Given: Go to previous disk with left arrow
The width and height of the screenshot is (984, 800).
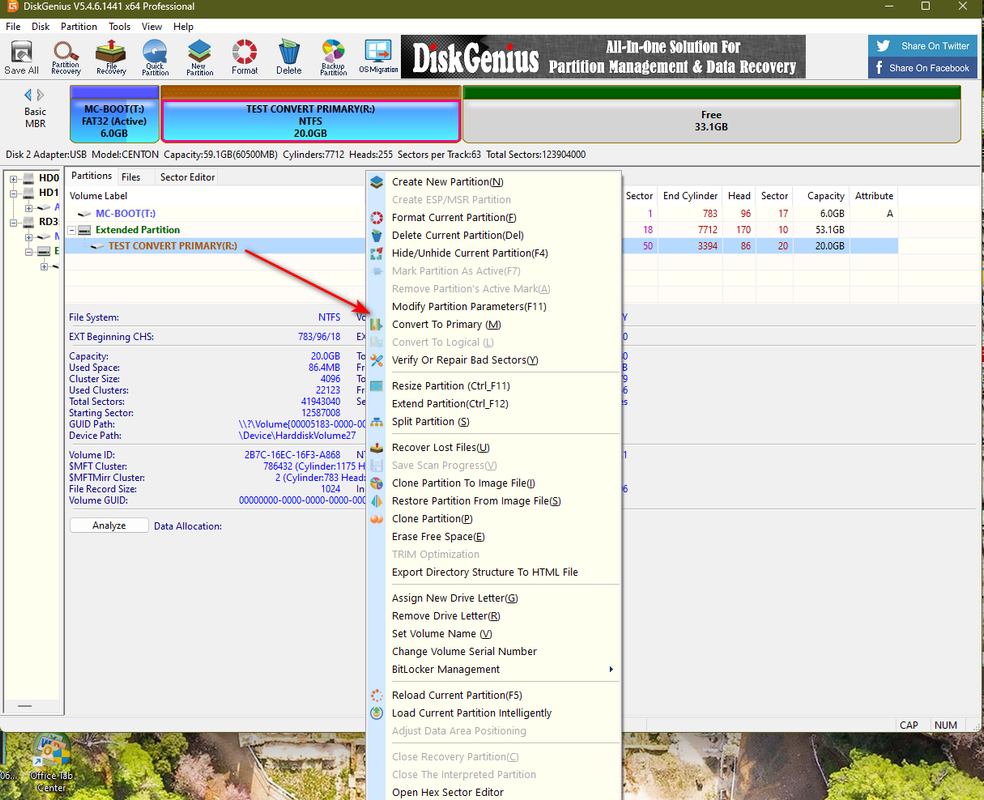Looking at the screenshot, I should (x=28, y=95).
